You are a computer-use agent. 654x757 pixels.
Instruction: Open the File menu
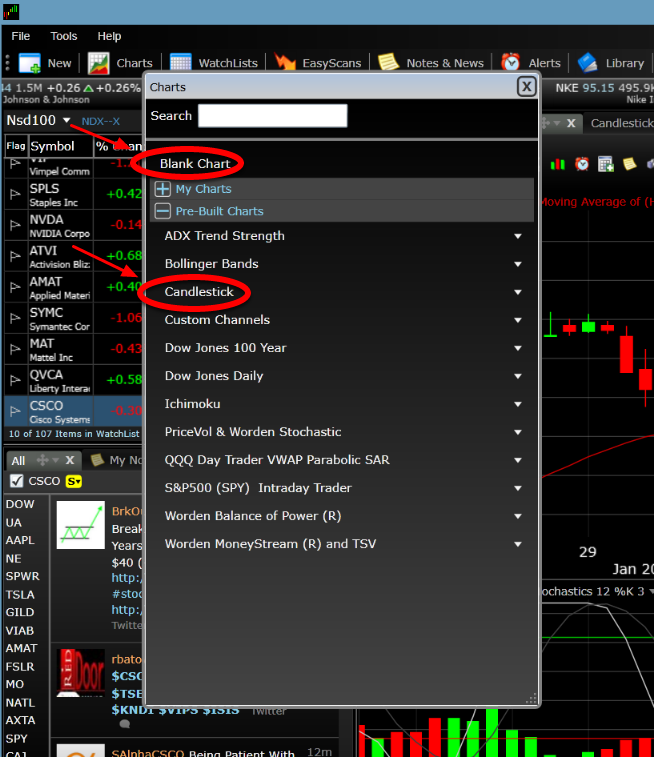(21, 36)
